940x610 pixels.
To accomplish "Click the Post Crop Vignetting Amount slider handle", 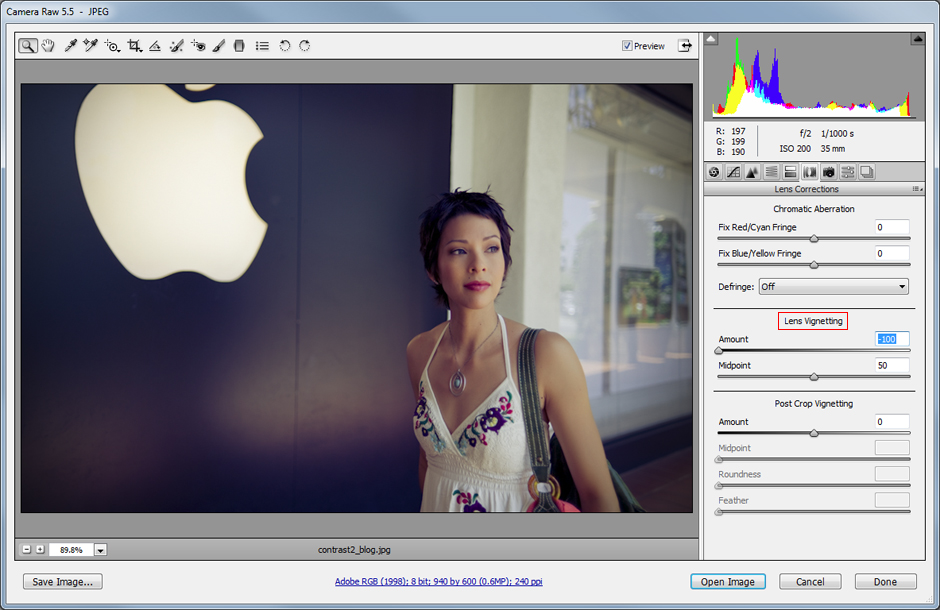I will [x=814, y=434].
